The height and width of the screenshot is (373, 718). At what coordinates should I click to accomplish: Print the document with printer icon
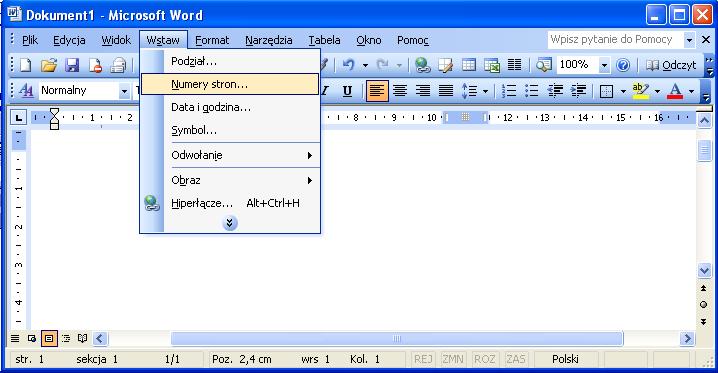coord(118,65)
